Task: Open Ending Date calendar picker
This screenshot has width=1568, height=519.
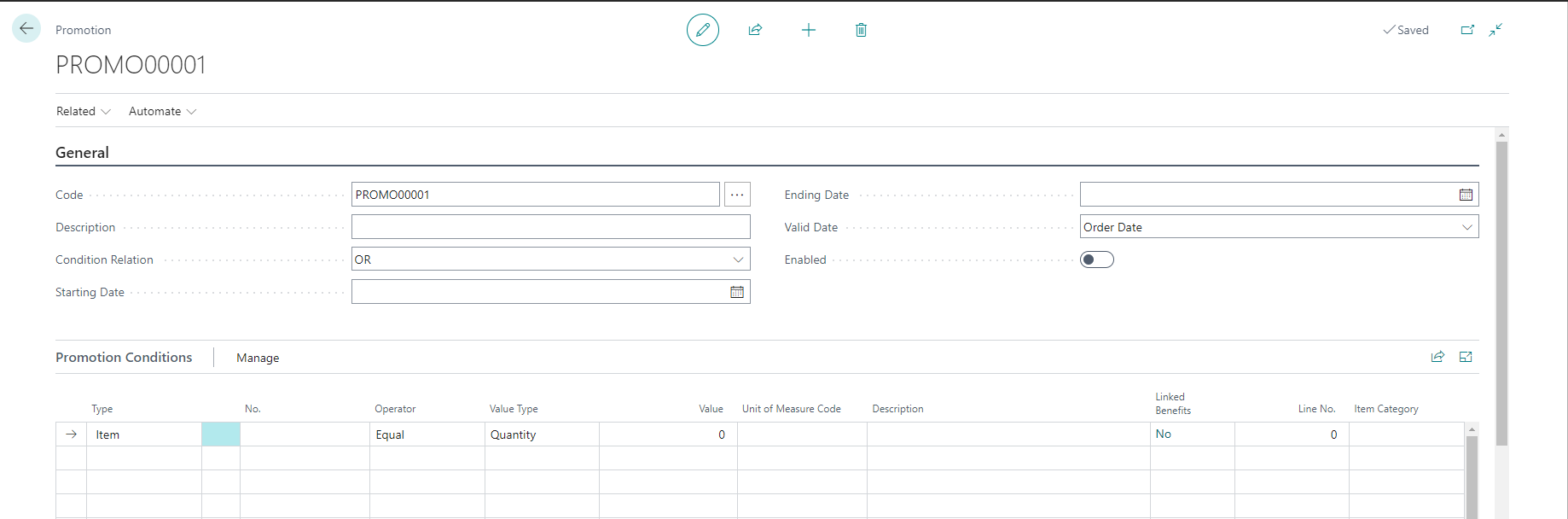Action: click(1466, 195)
